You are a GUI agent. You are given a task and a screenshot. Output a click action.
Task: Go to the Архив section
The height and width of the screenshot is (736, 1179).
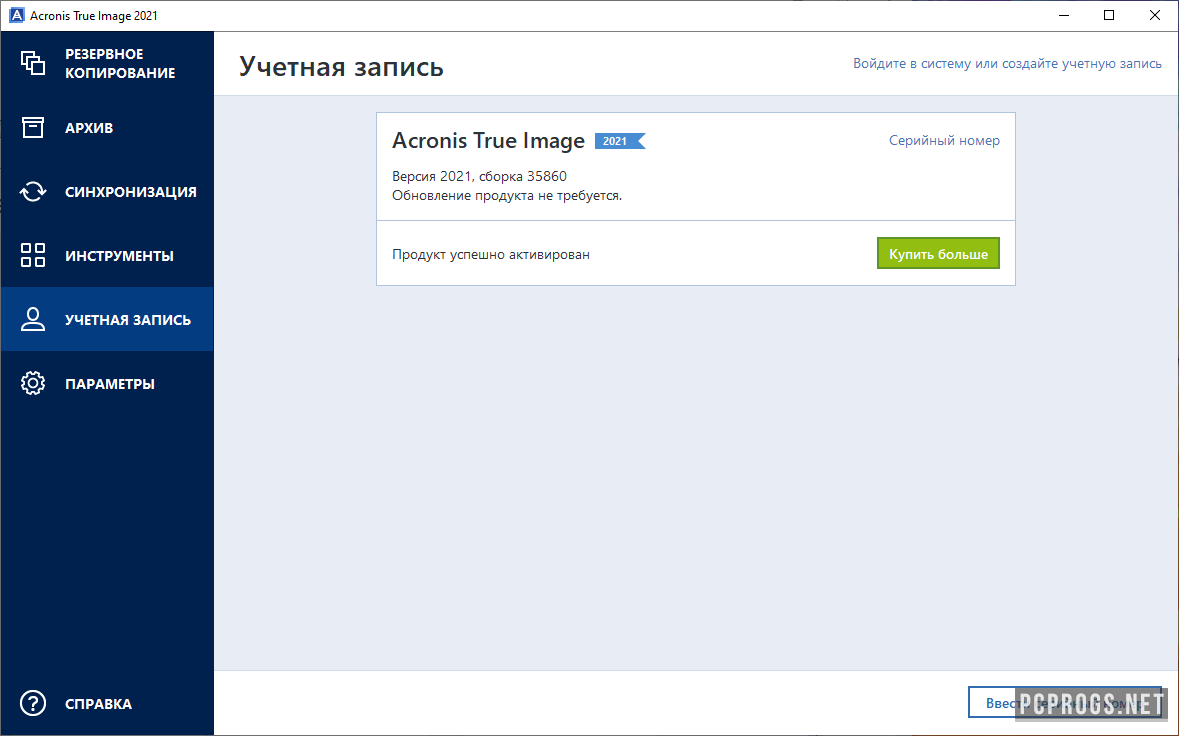[107, 128]
